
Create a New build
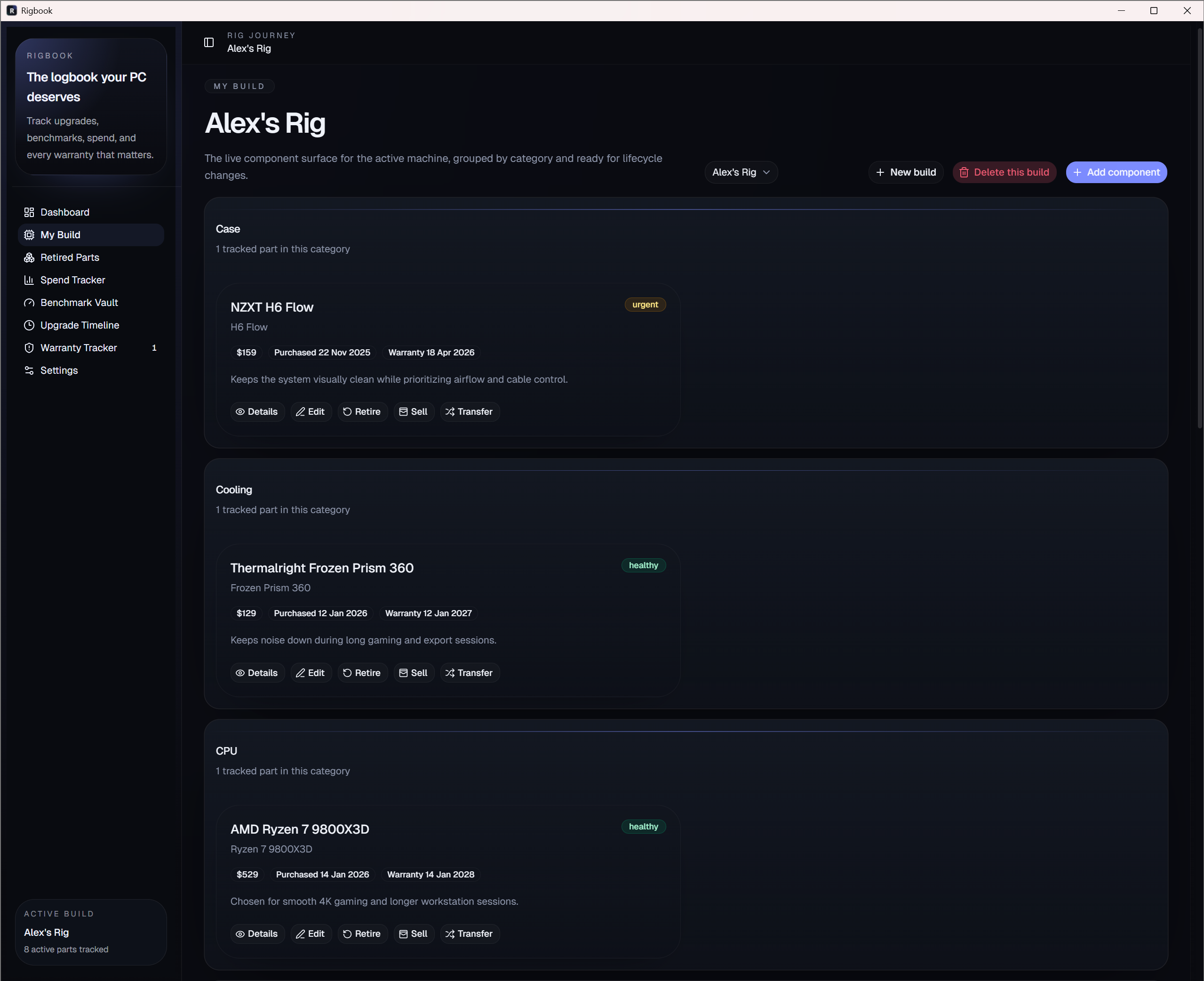[905, 172]
